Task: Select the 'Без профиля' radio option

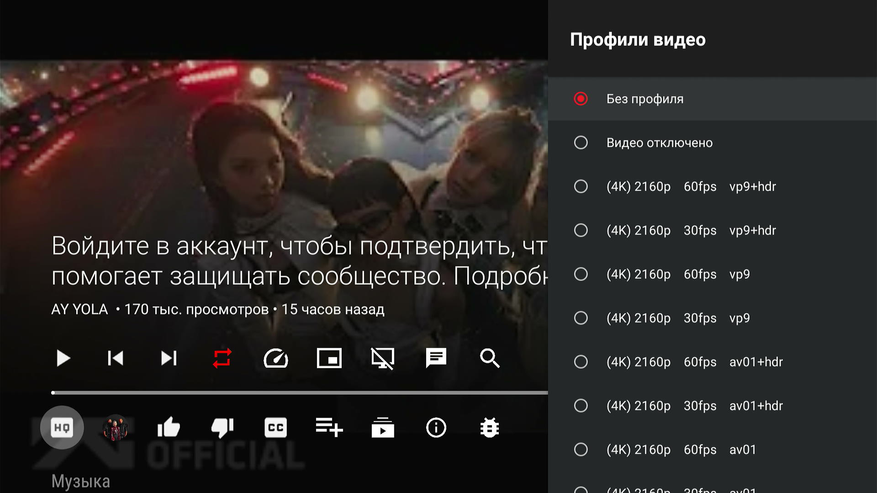Action: pos(713,99)
